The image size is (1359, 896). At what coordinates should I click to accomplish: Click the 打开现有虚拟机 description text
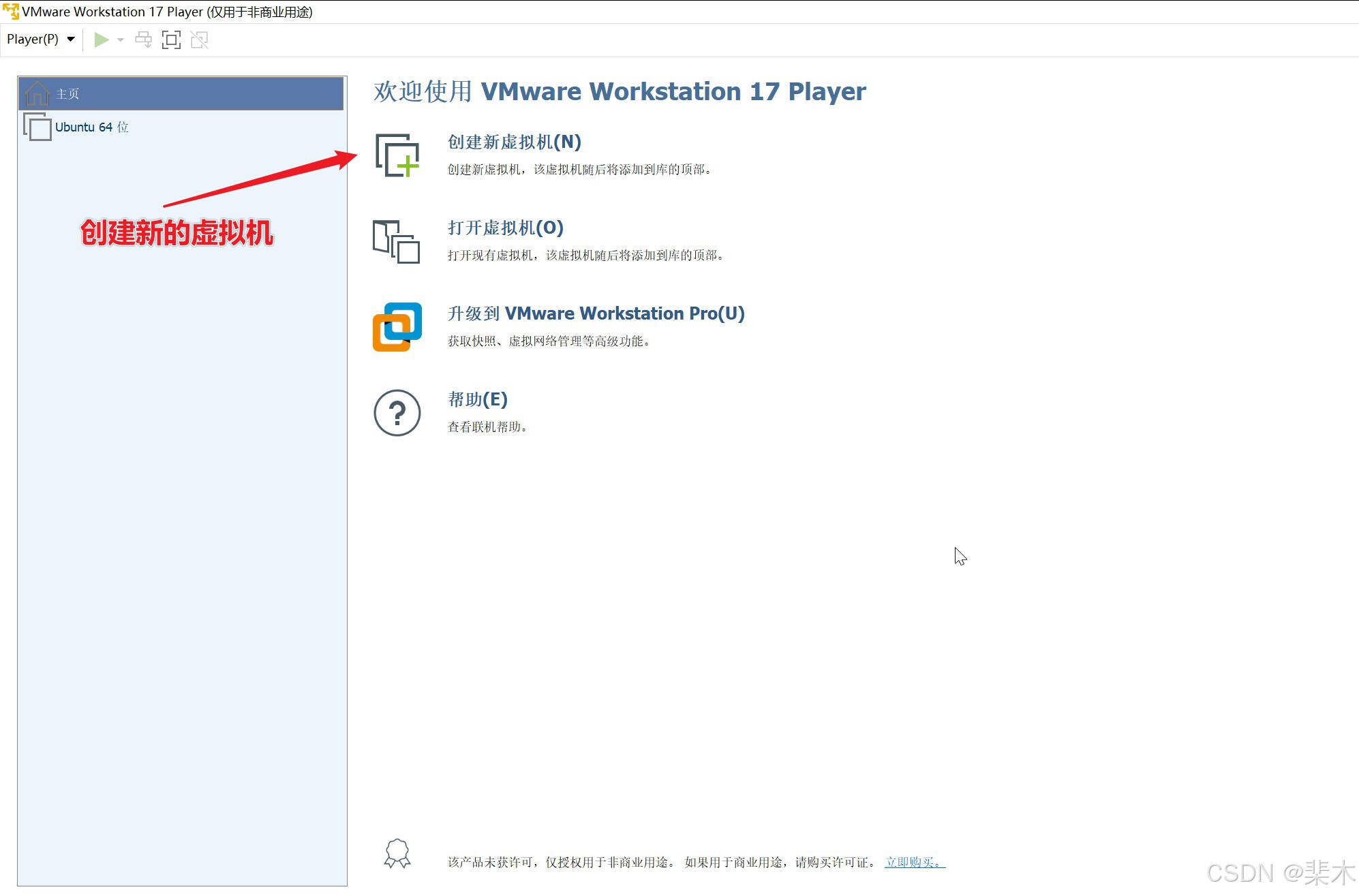(585, 255)
